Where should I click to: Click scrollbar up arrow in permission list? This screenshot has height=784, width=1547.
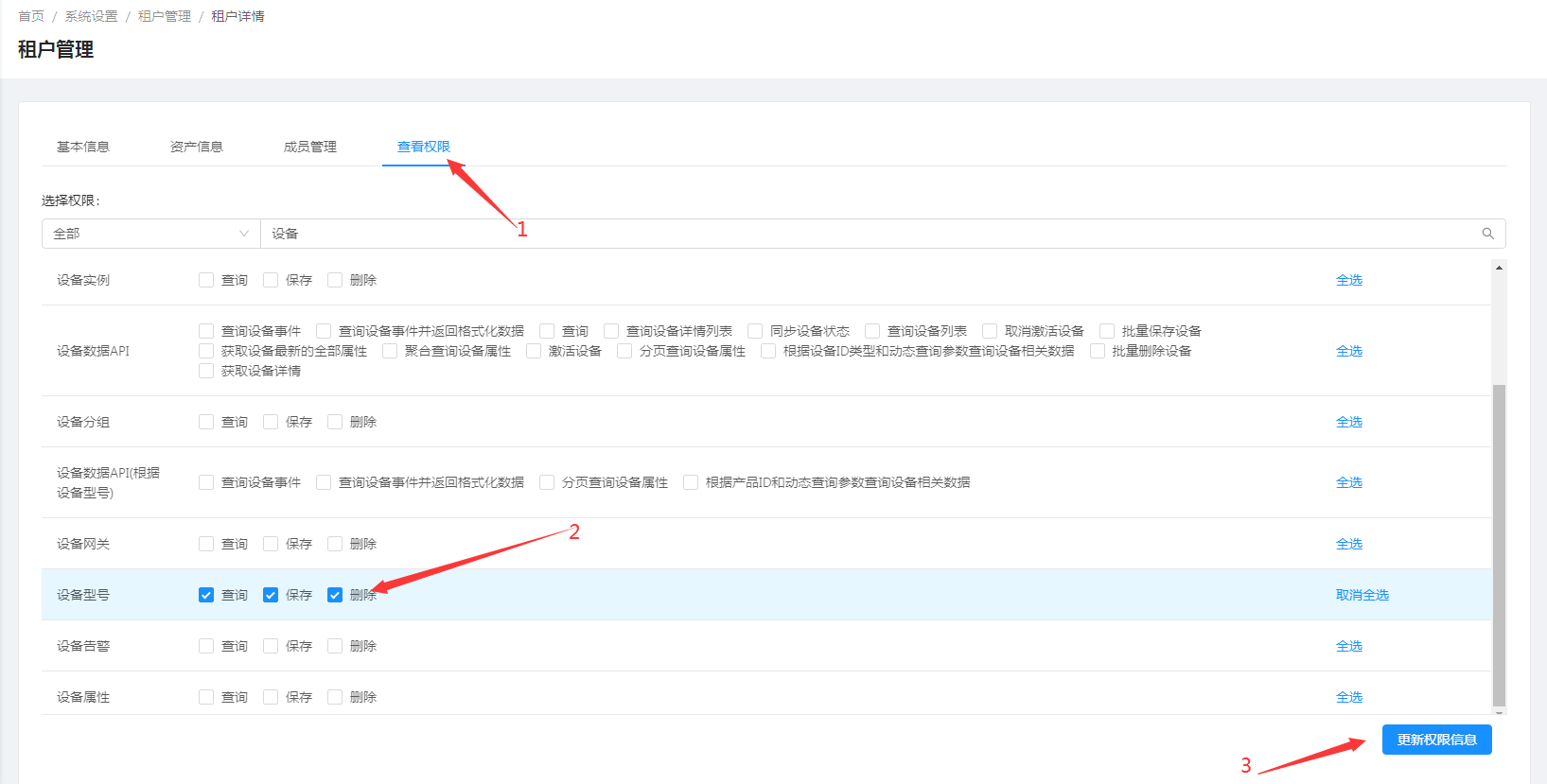(1499, 269)
